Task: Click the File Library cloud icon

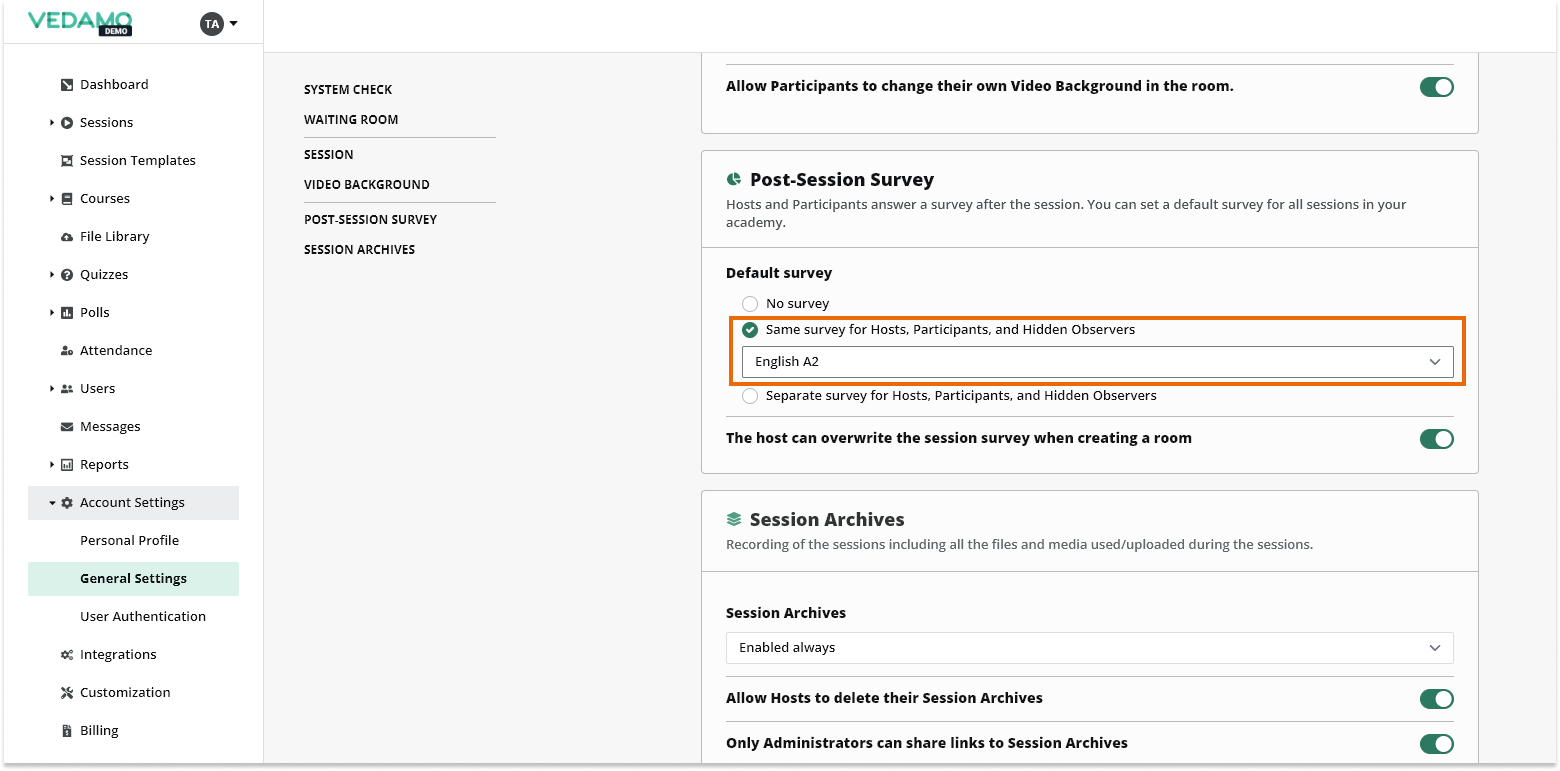Action: point(67,237)
